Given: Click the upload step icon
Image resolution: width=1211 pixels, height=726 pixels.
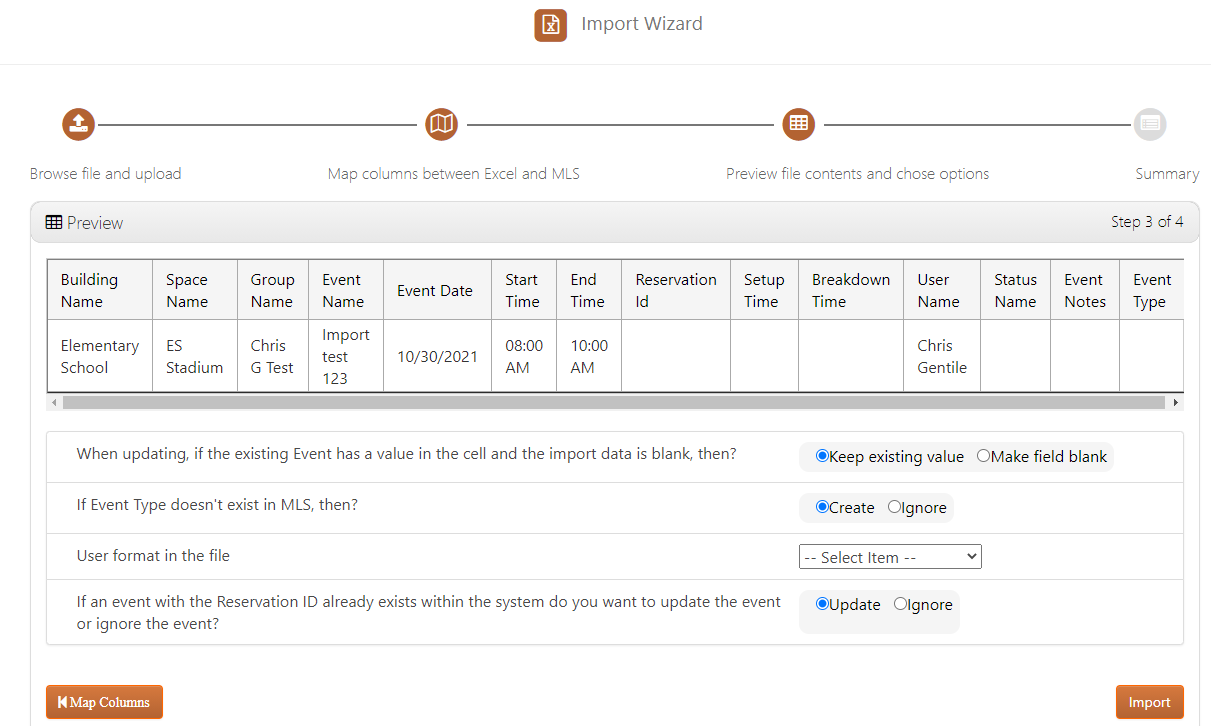Looking at the screenshot, I should point(78,125).
